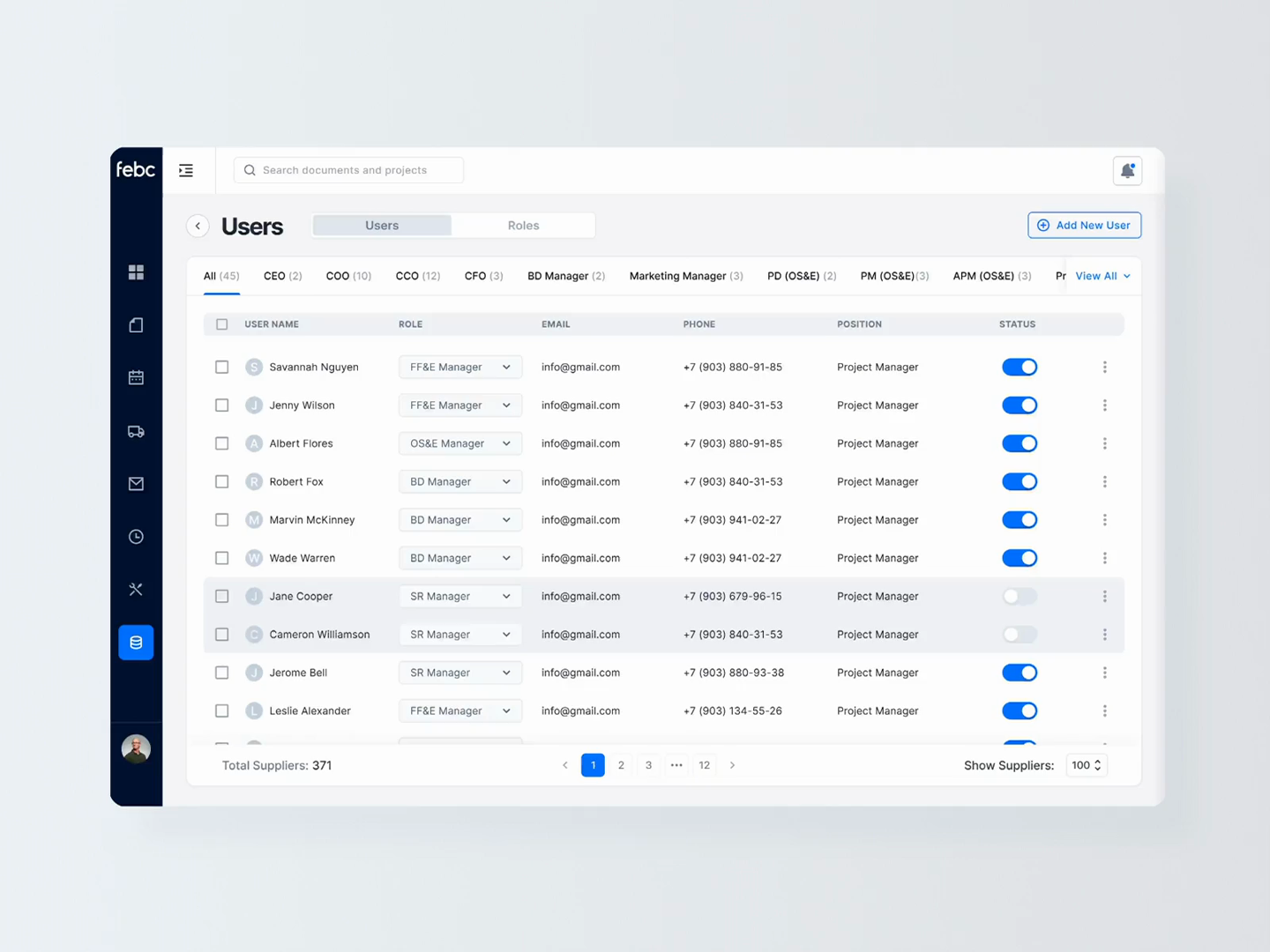Disable Savannah Nguyen's status toggle
The width and height of the screenshot is (1270, 952).
click(x=1020, y=367)
